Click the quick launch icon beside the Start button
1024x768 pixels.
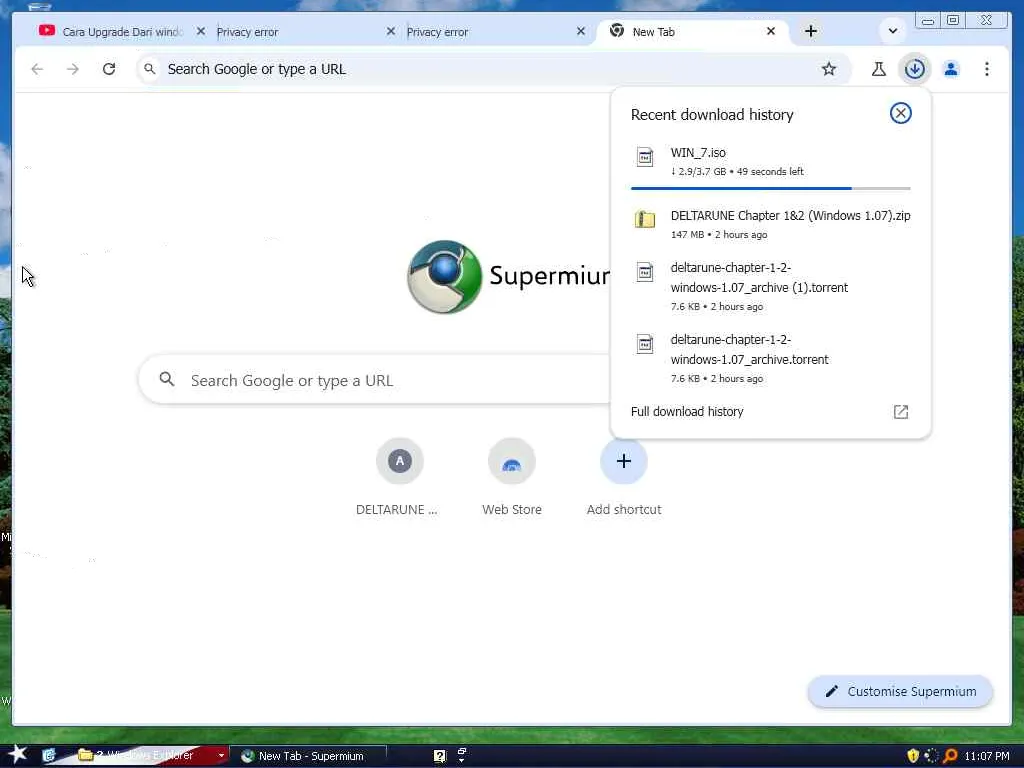coord(49,756)
